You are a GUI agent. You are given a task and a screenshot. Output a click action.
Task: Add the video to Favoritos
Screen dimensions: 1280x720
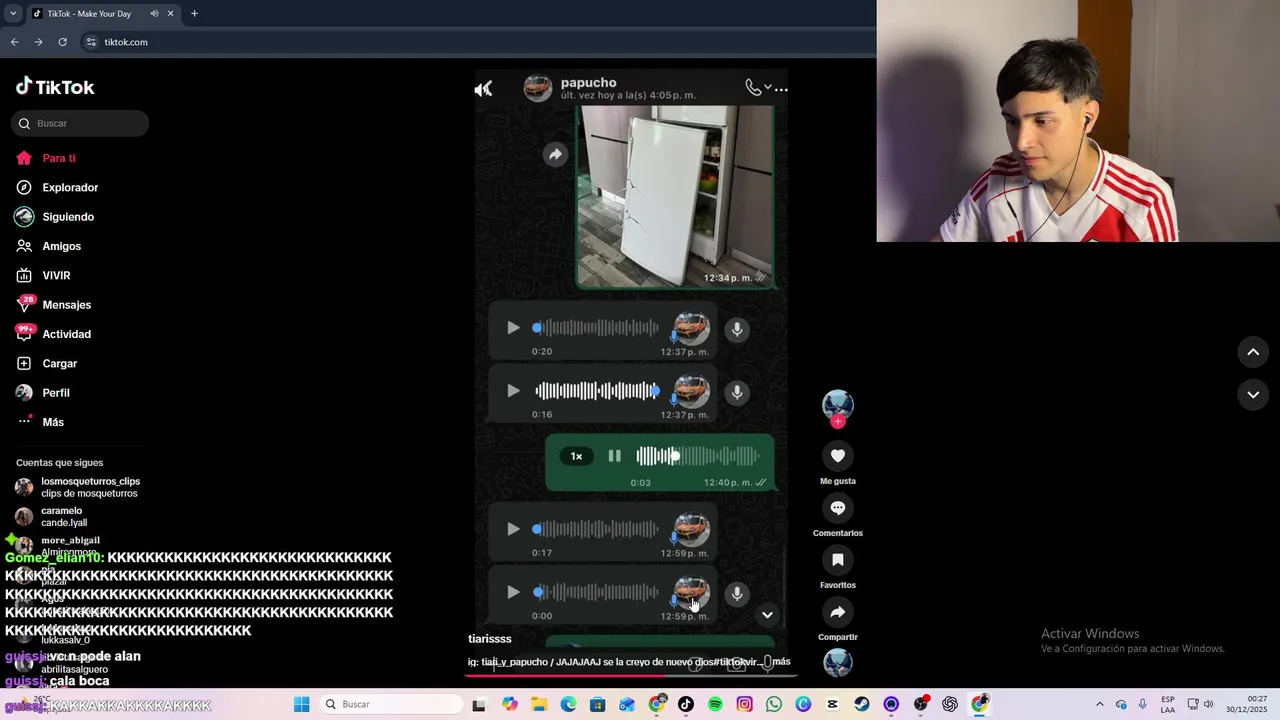coord(838,560)
